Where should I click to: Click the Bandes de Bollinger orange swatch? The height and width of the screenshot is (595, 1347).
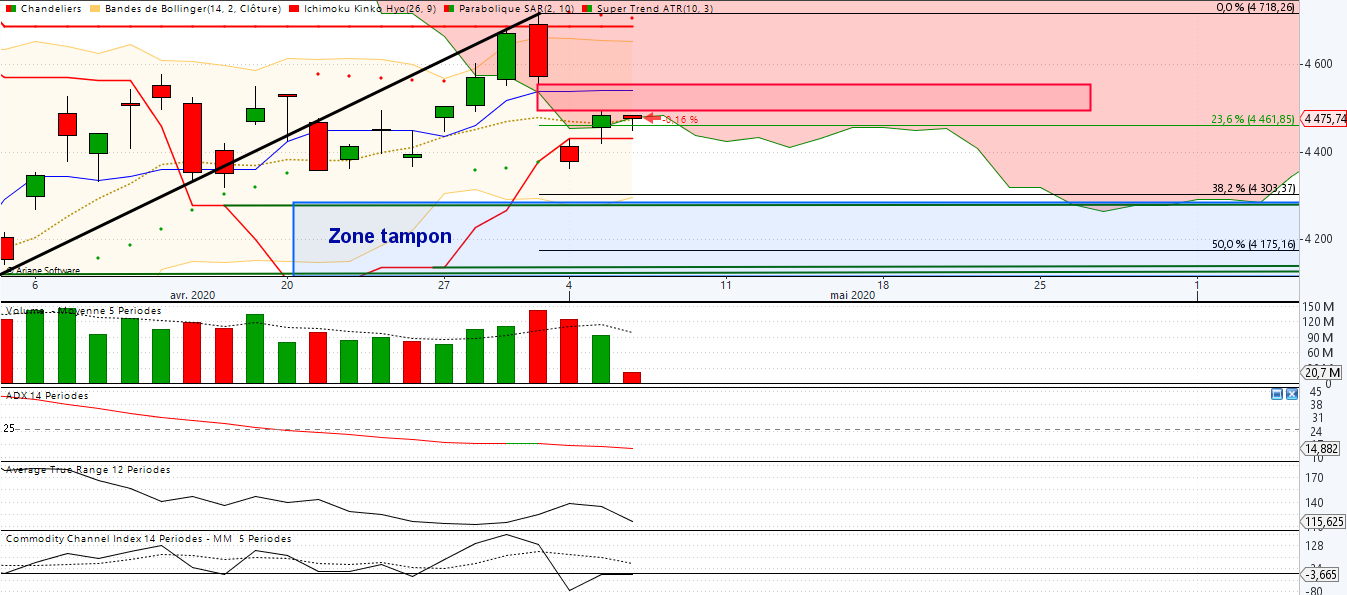pyautogui.click(x=95, y=8)
